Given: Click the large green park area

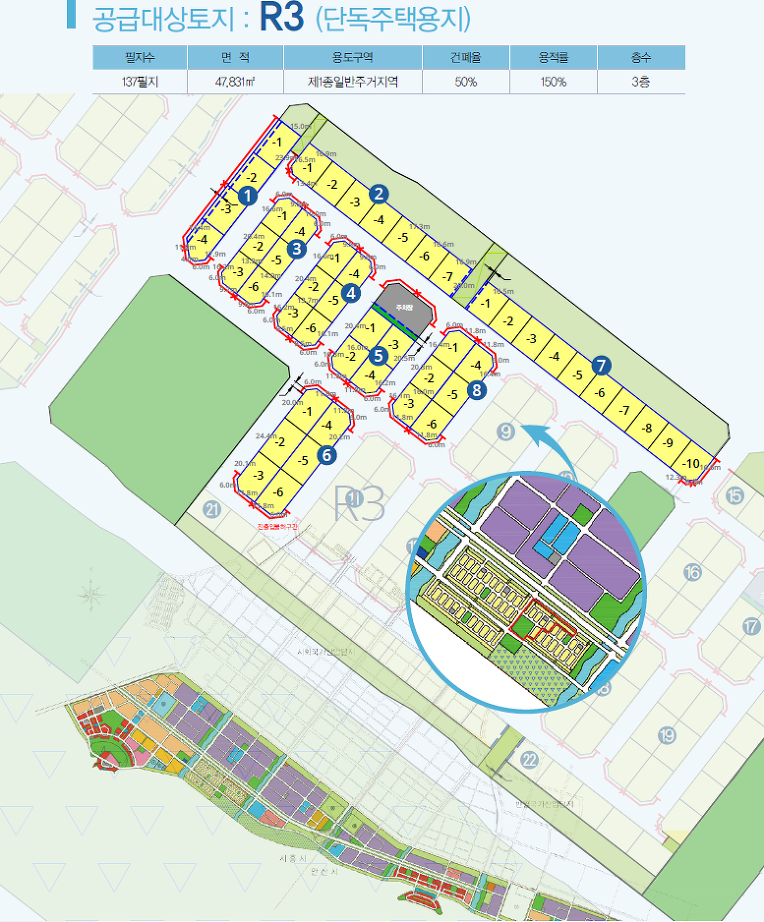Looking at the screenshot, I should click(x=171, y=397).
